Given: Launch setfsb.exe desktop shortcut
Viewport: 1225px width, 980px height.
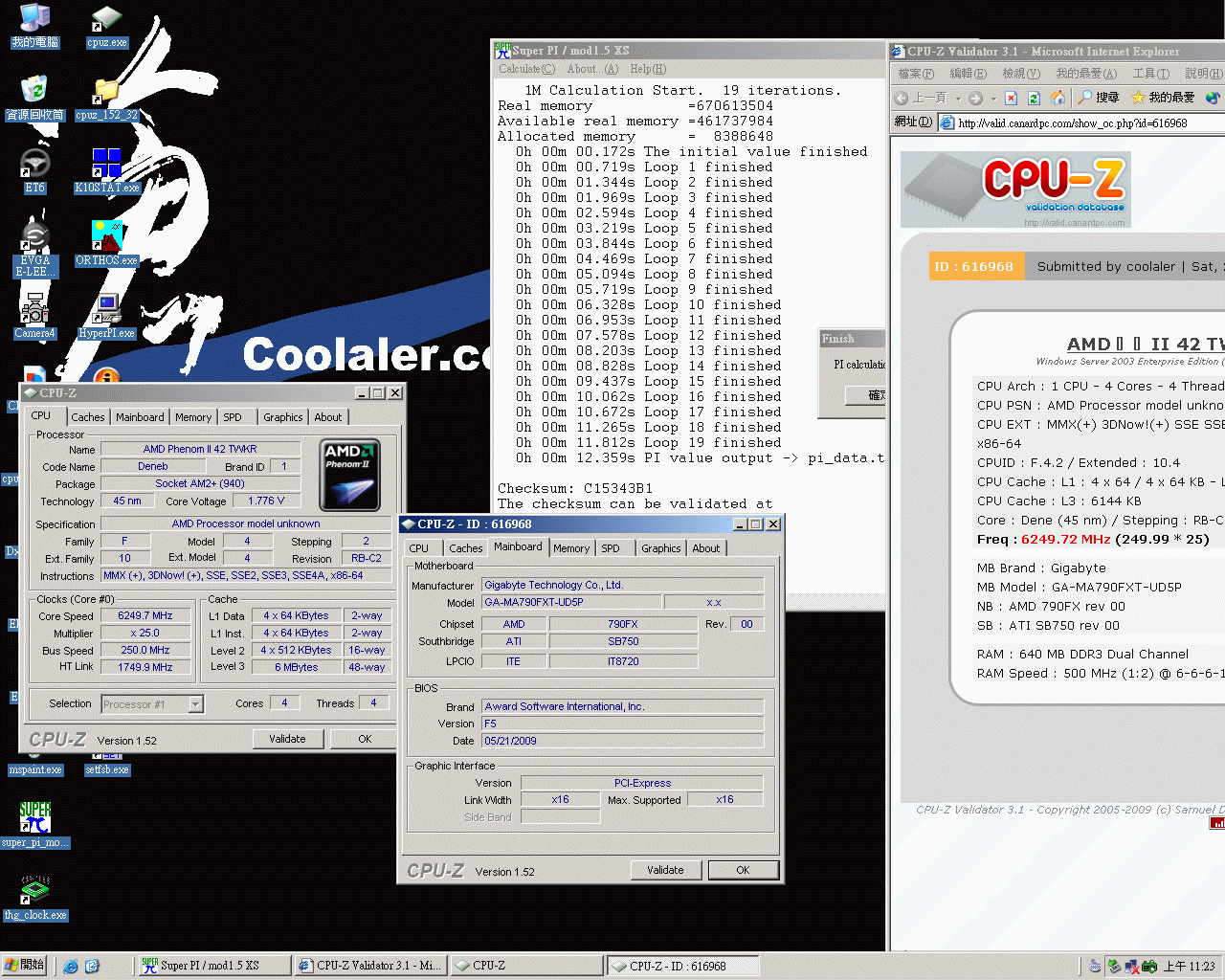Looking at the screenshot, I should click(x=106, y=769).
